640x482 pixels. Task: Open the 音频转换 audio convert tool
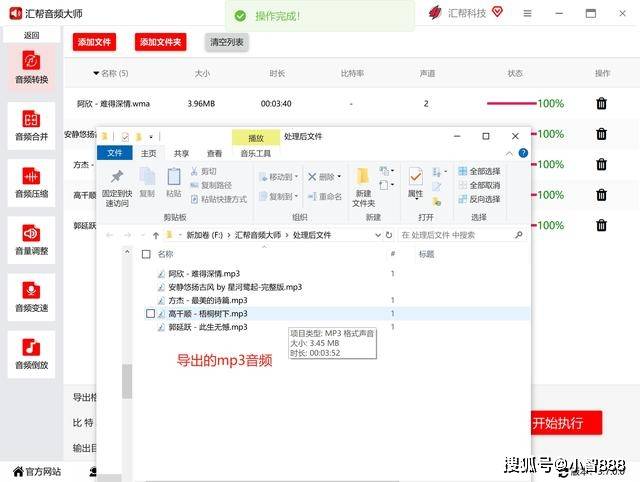pos(31,68)
